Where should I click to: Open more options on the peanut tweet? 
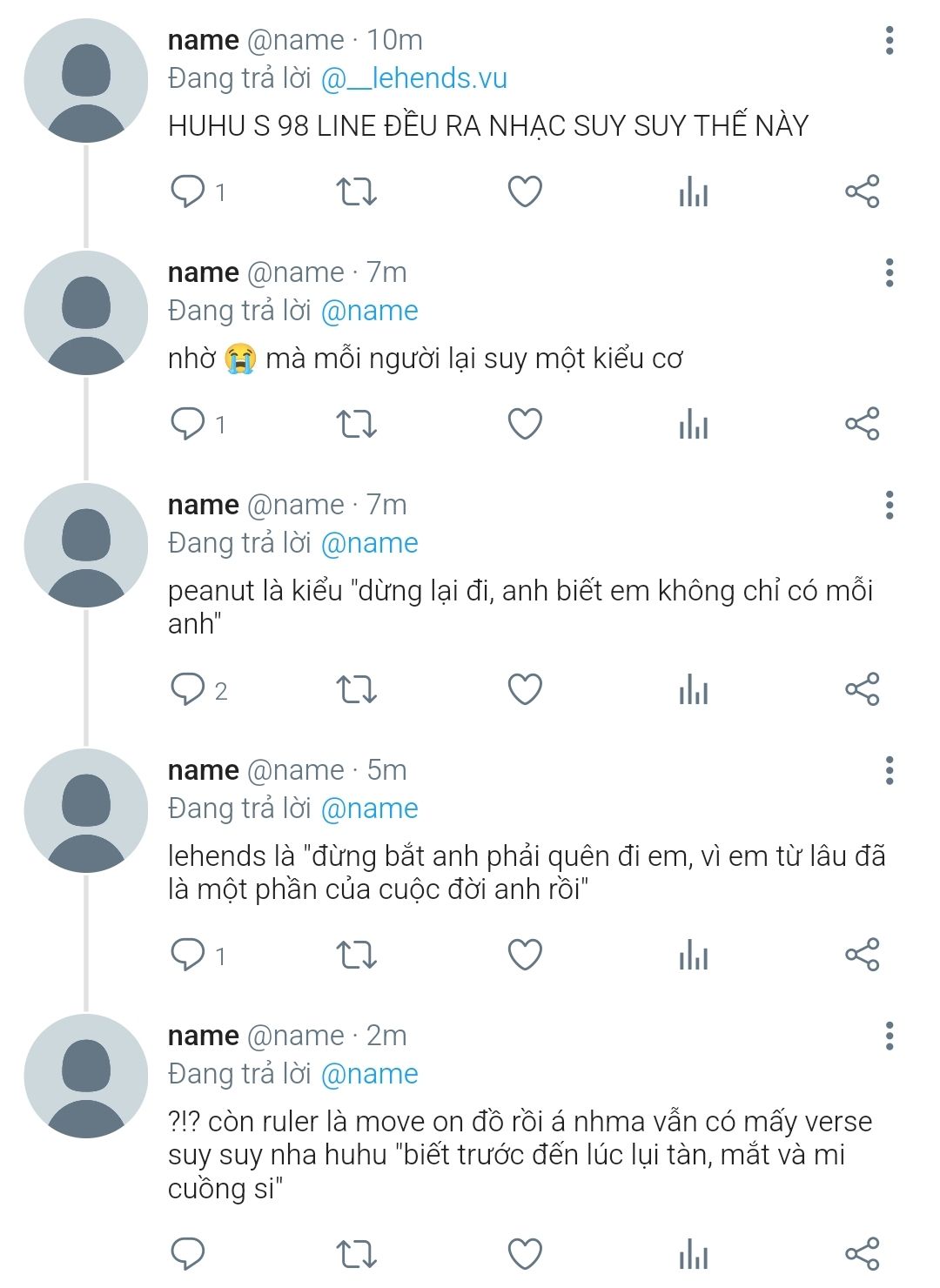(889, 505)
